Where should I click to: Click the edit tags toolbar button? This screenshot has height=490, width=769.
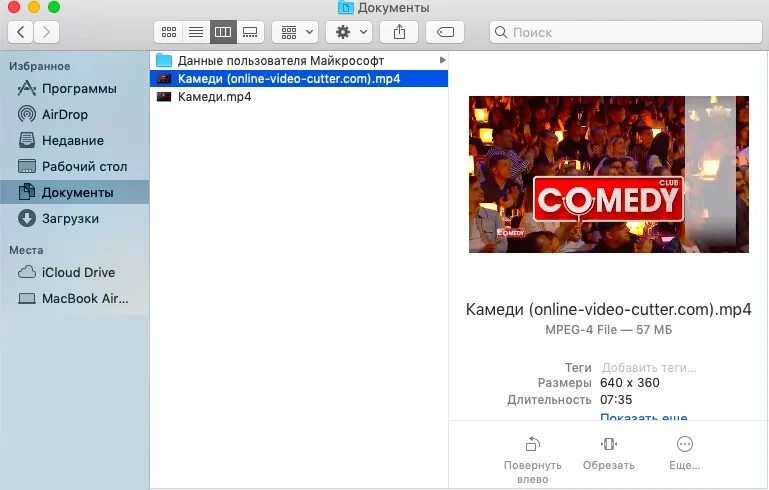click(x=445, y=32)
